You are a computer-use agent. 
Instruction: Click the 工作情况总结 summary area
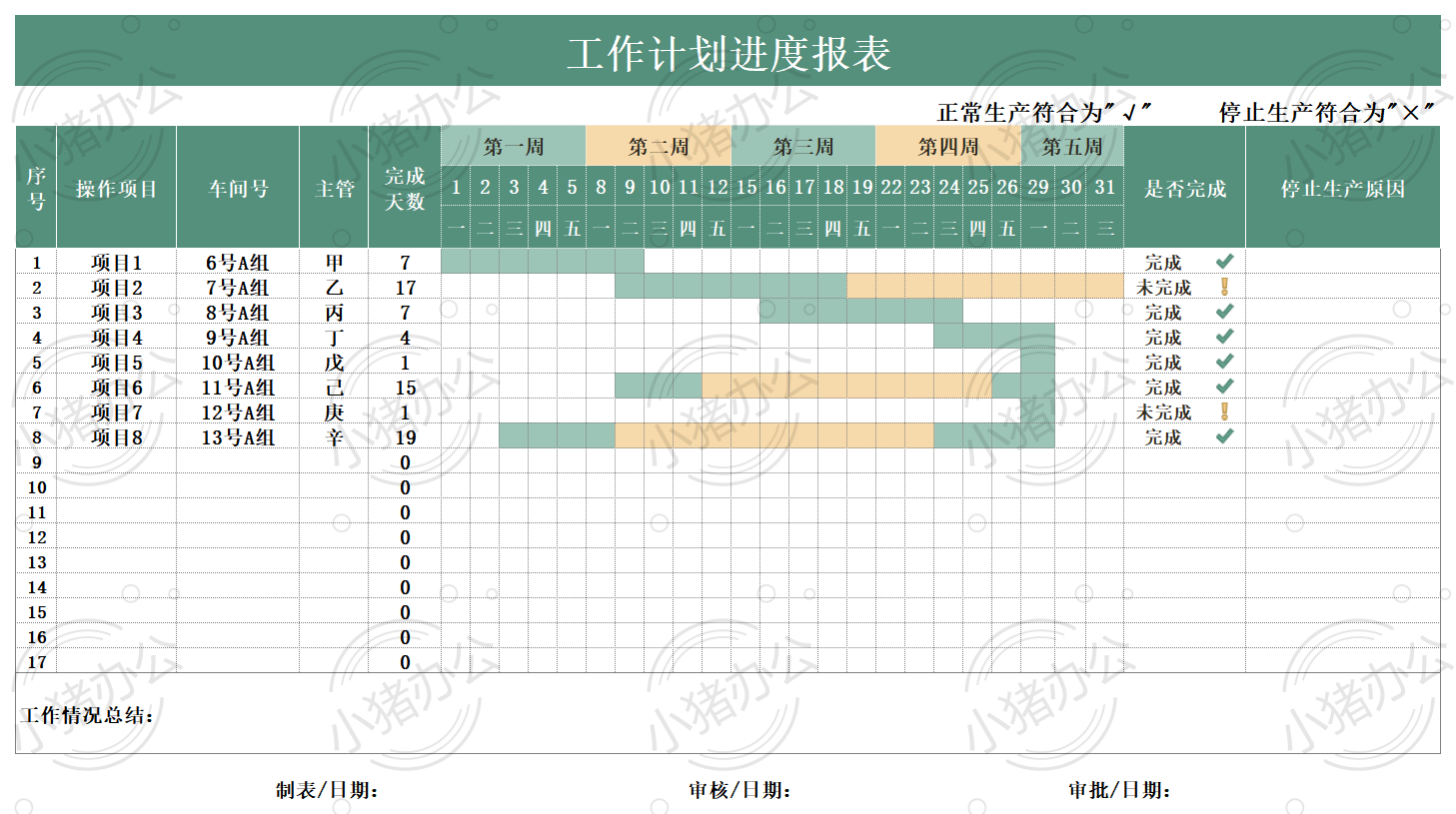click(x=728, y=713)
